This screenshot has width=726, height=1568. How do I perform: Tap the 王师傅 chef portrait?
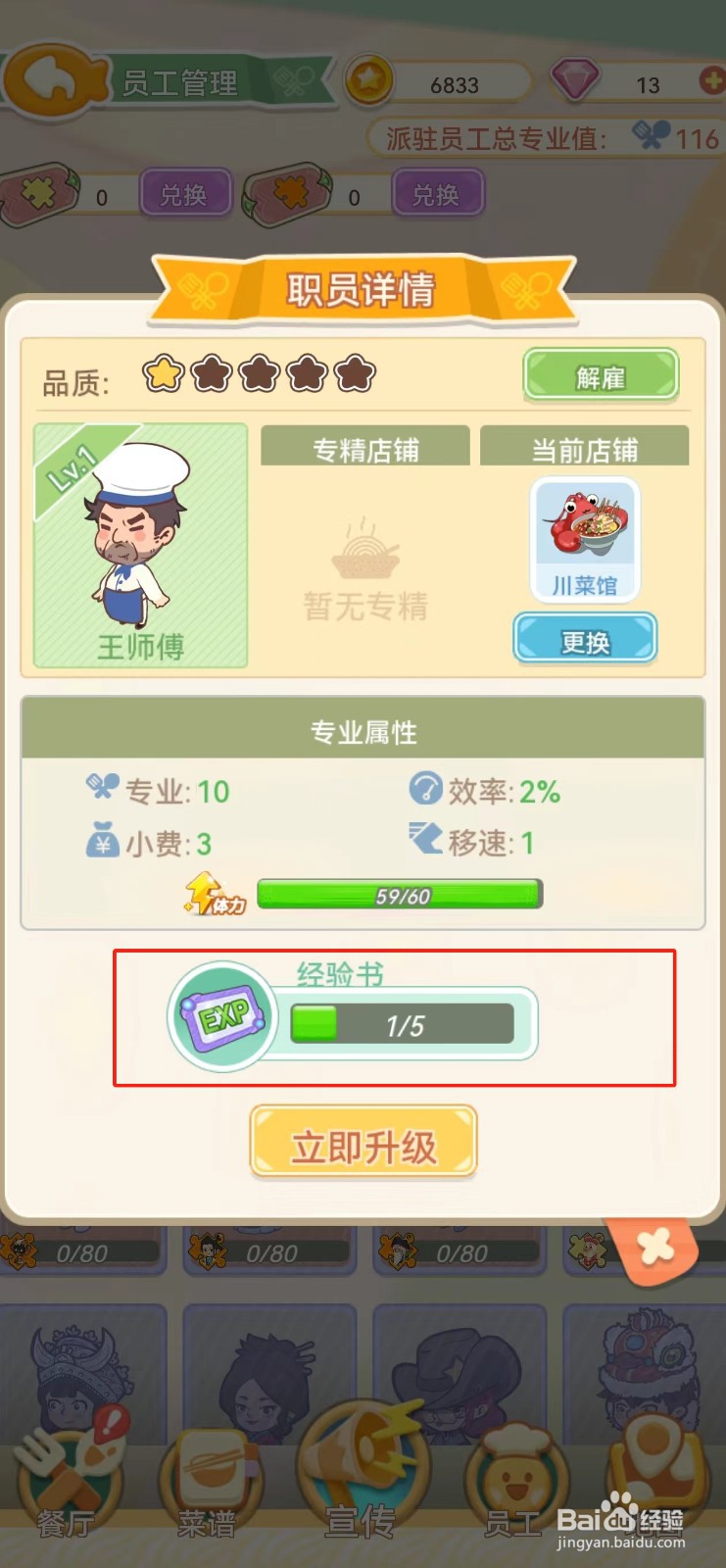click(x=141, y=546)
